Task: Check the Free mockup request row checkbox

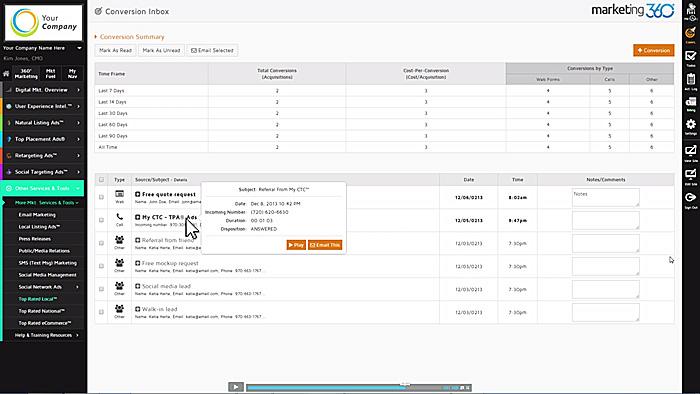Action: pyautogui.click(x=101, y=266)
